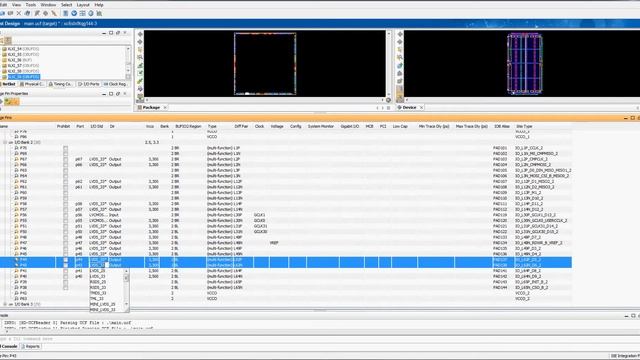Sort by the Prohibit column header
This screenshot has width=640, height=360.
[x=63, y=127]
